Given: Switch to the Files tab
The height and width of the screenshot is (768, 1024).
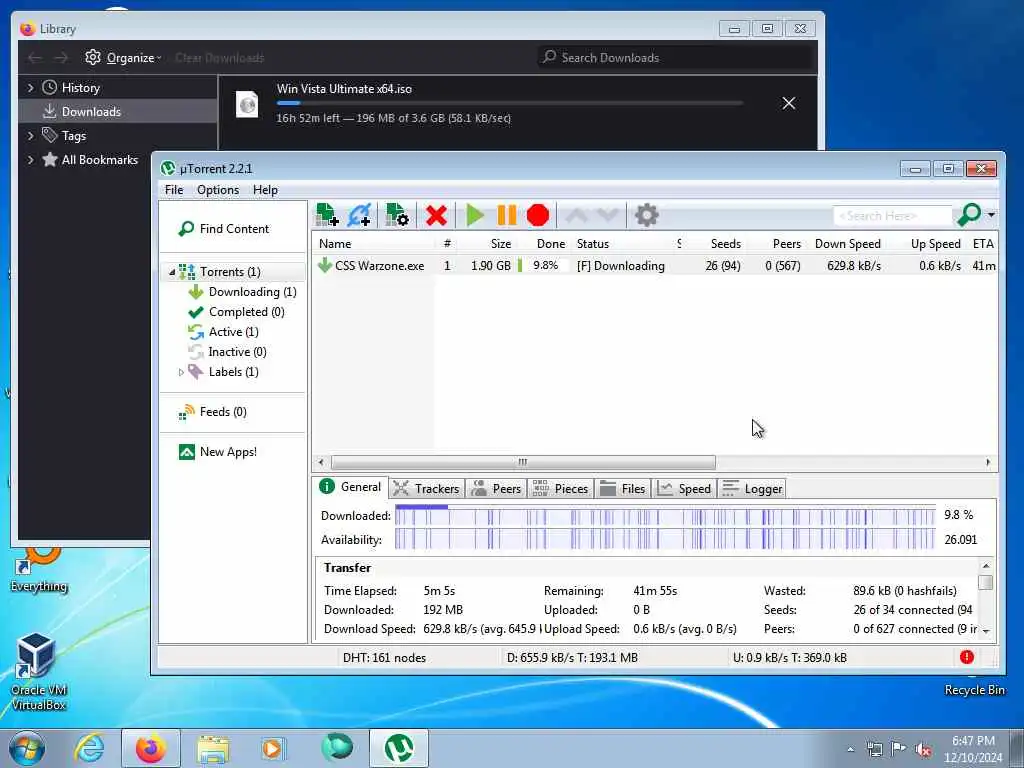Looking at the screenshot, I should tap(622, 488).
